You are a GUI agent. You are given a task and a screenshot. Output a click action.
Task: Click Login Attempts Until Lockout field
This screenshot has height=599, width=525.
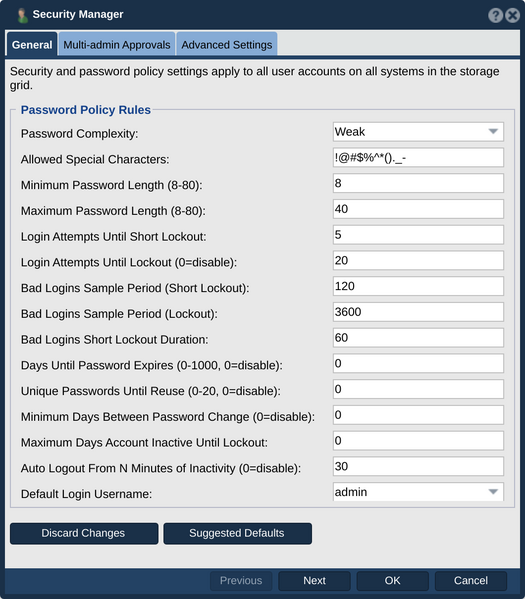(418, 261)
